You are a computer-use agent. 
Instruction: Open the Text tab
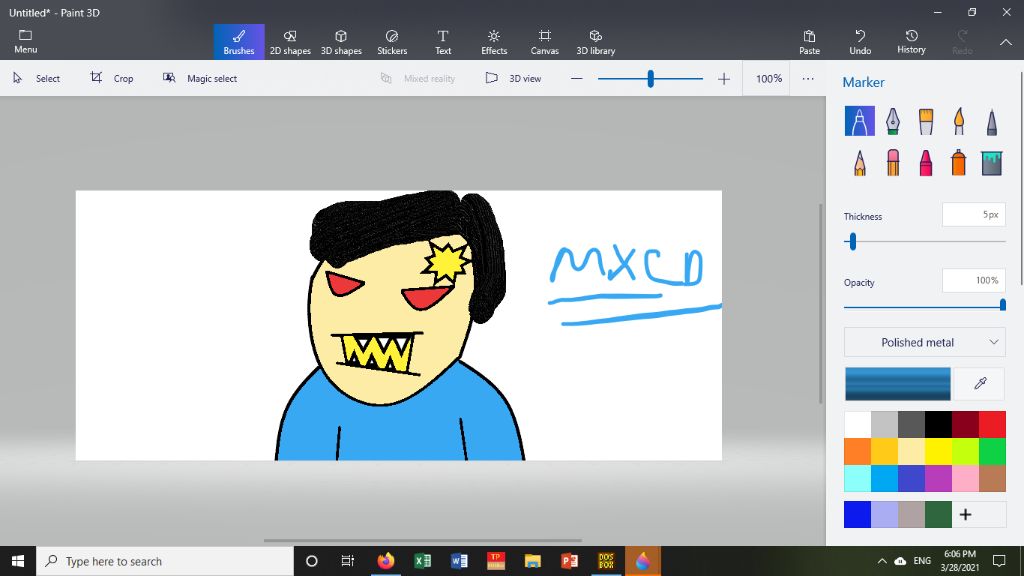(x=443, y=42)
